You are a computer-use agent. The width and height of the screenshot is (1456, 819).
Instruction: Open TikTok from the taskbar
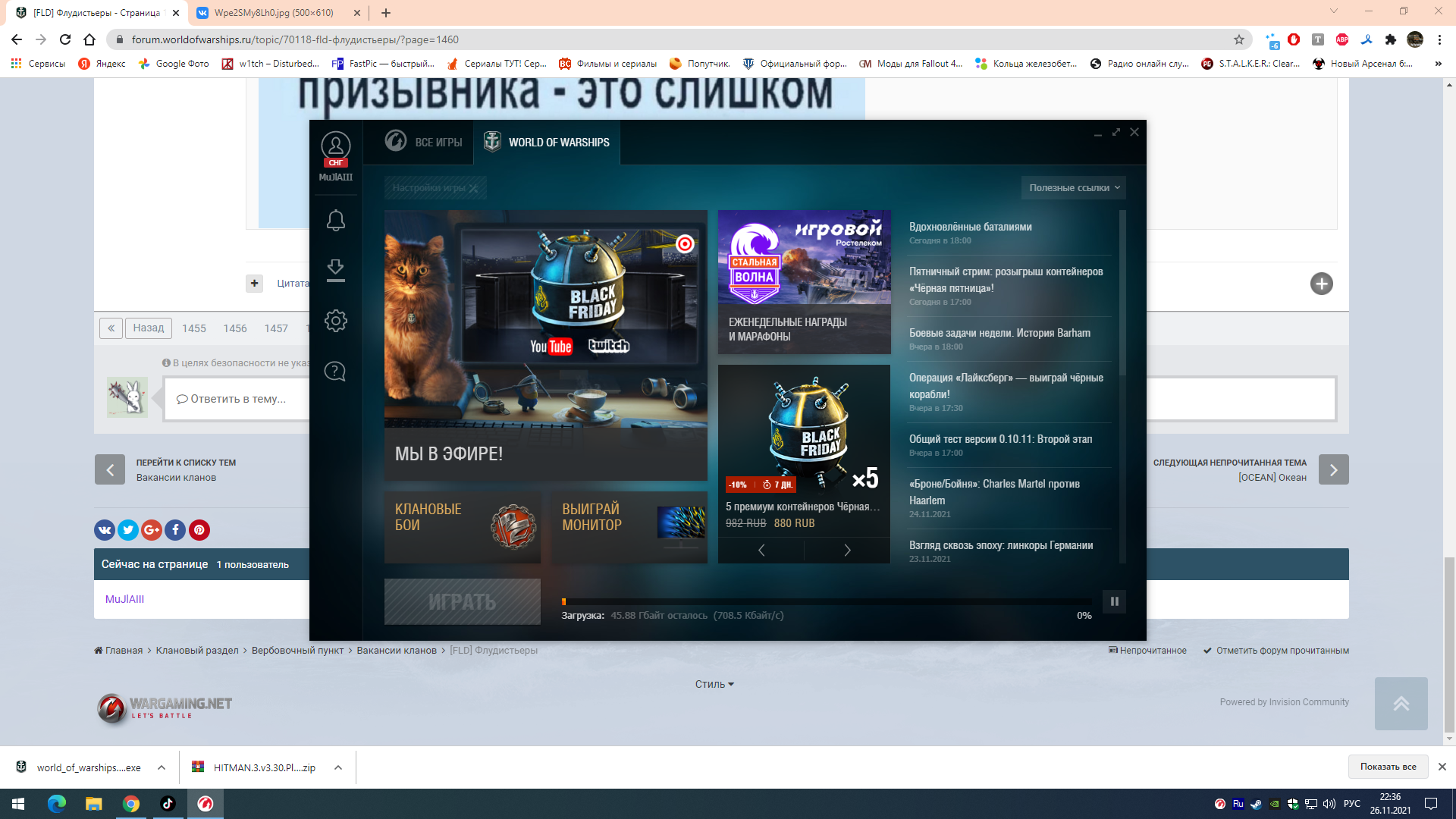point(168,804)
